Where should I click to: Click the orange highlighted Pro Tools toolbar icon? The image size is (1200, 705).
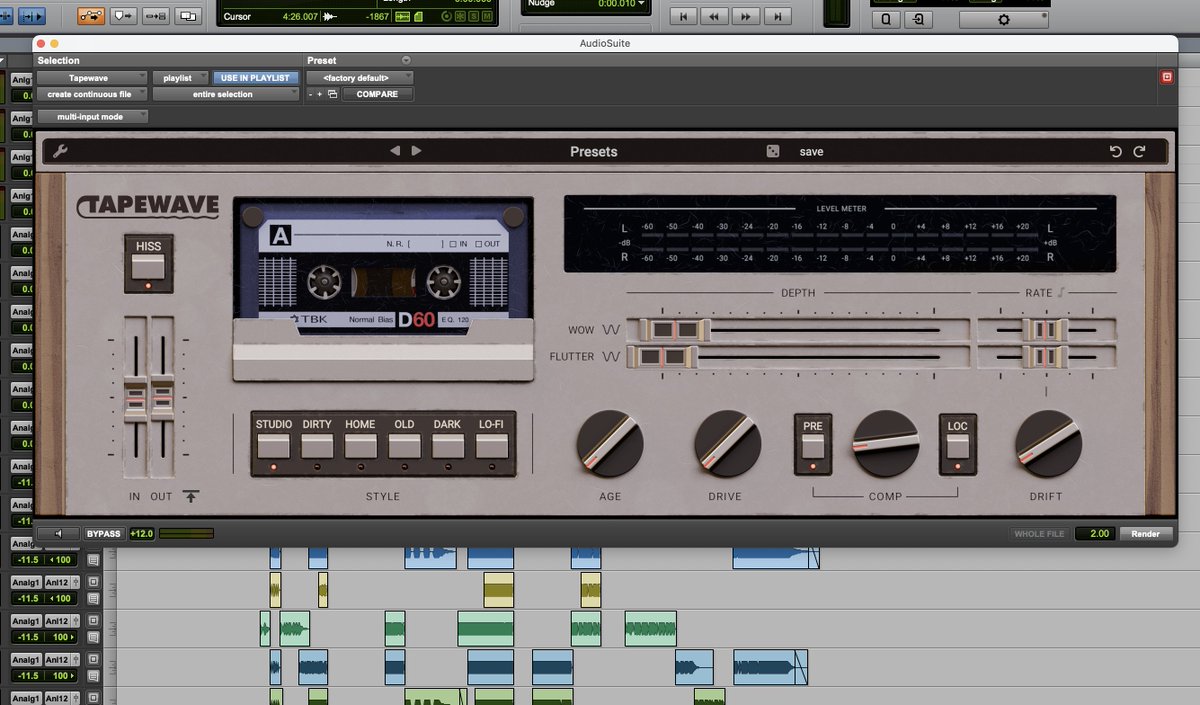pyautogui.click(x=90, y=16)
